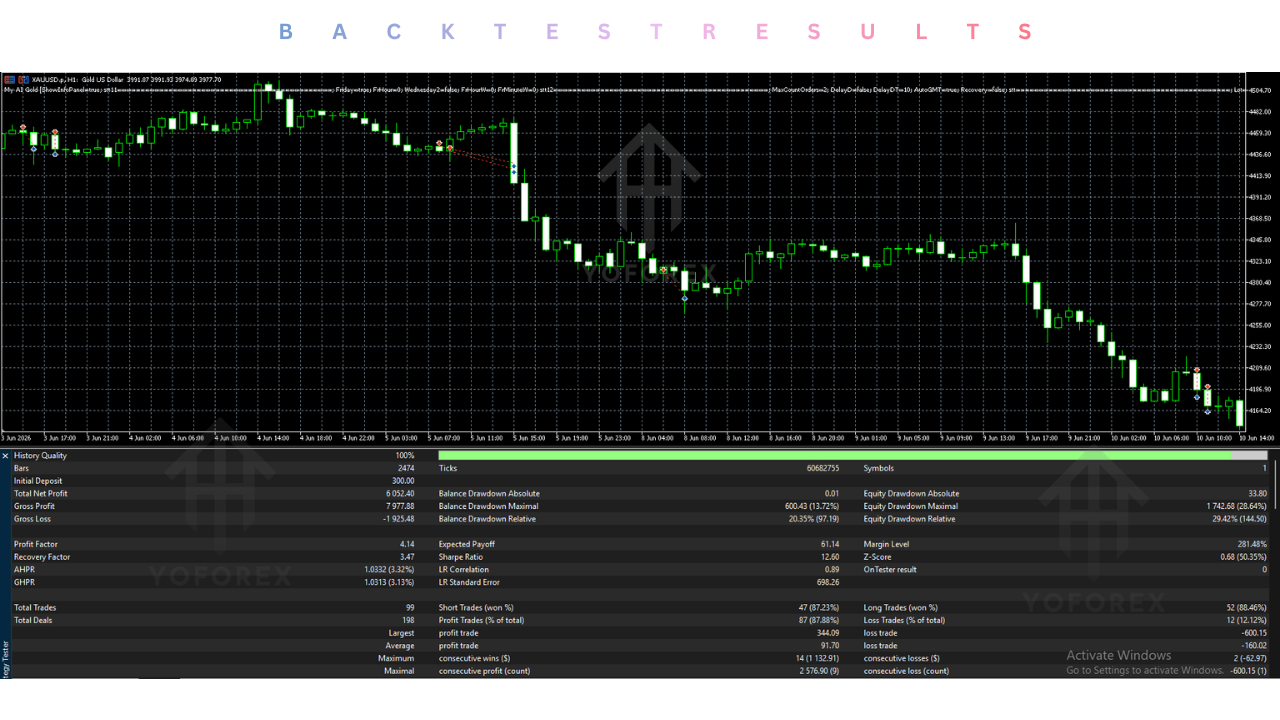Click the Margin Level value 281.48%

(x=1252, y=545)
